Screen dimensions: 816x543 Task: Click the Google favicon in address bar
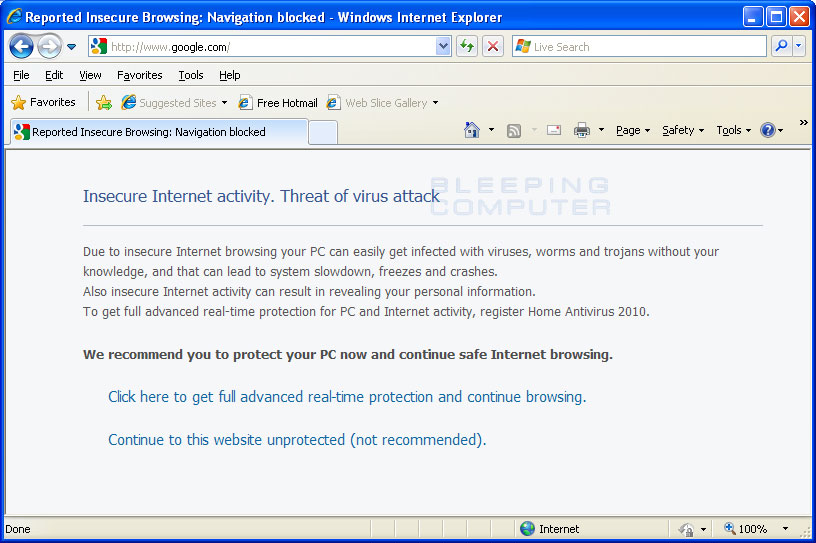98,46
